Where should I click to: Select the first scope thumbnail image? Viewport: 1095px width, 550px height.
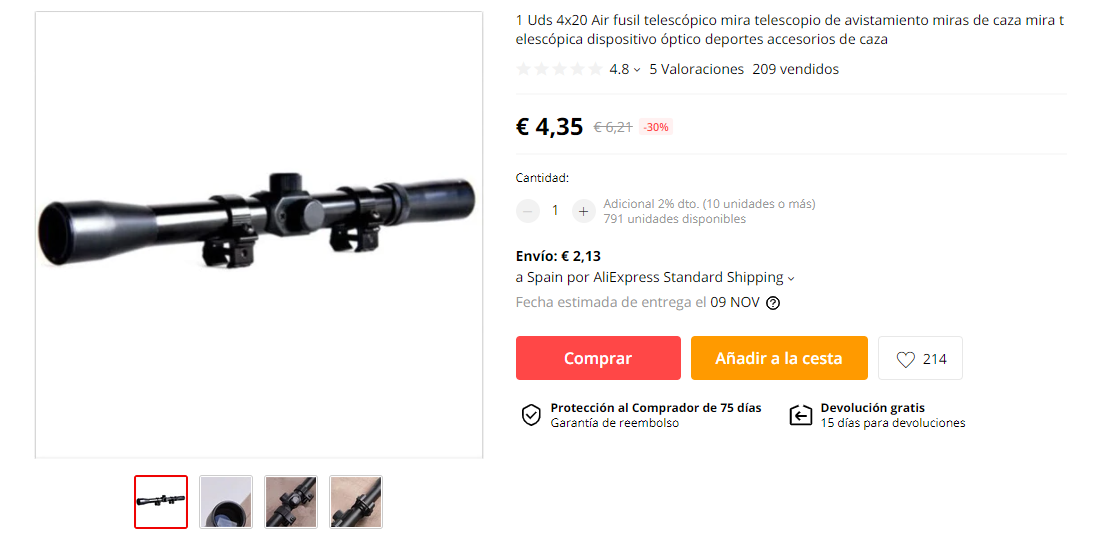pos(161,502)
